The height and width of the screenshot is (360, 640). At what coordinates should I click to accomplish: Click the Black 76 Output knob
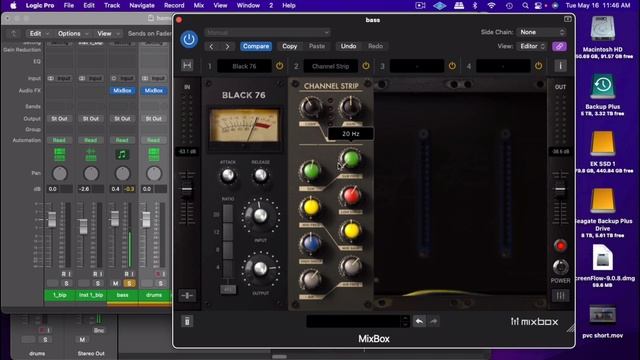coord(260,269)
